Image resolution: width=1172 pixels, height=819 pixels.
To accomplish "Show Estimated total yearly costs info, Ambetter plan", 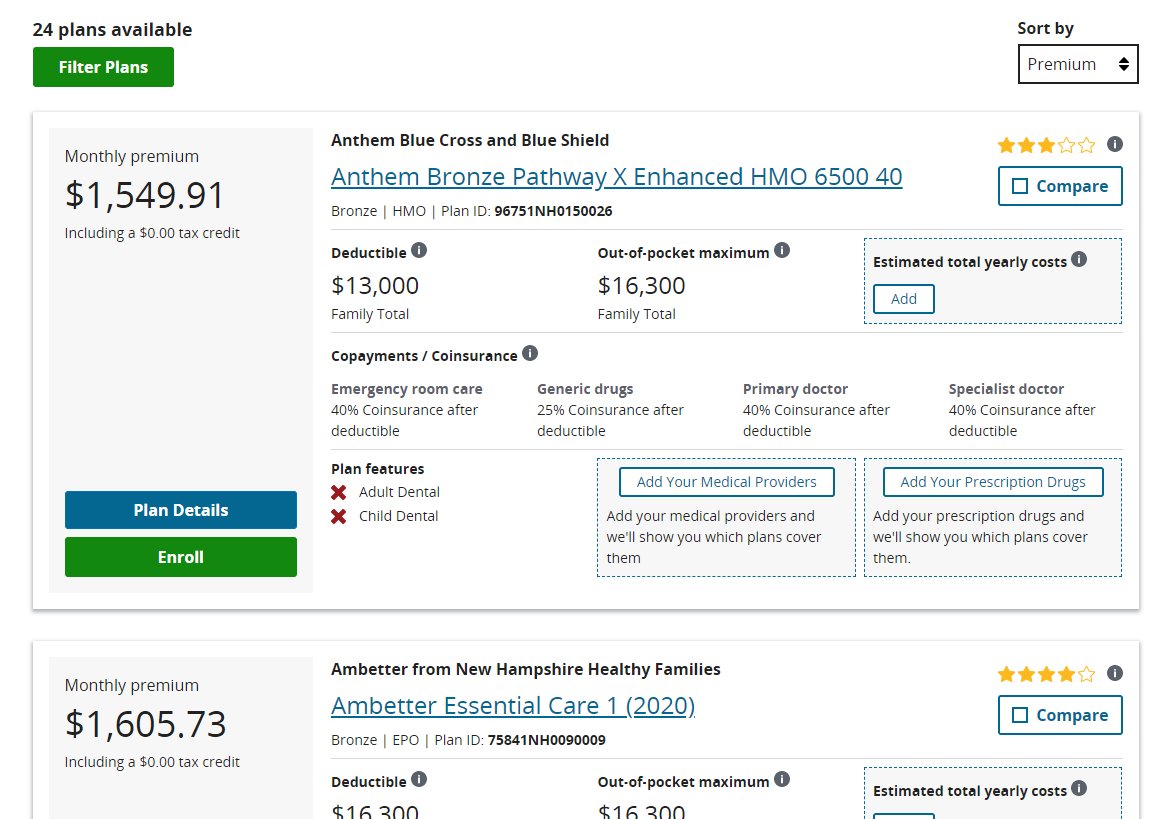I will (1079, 788).
